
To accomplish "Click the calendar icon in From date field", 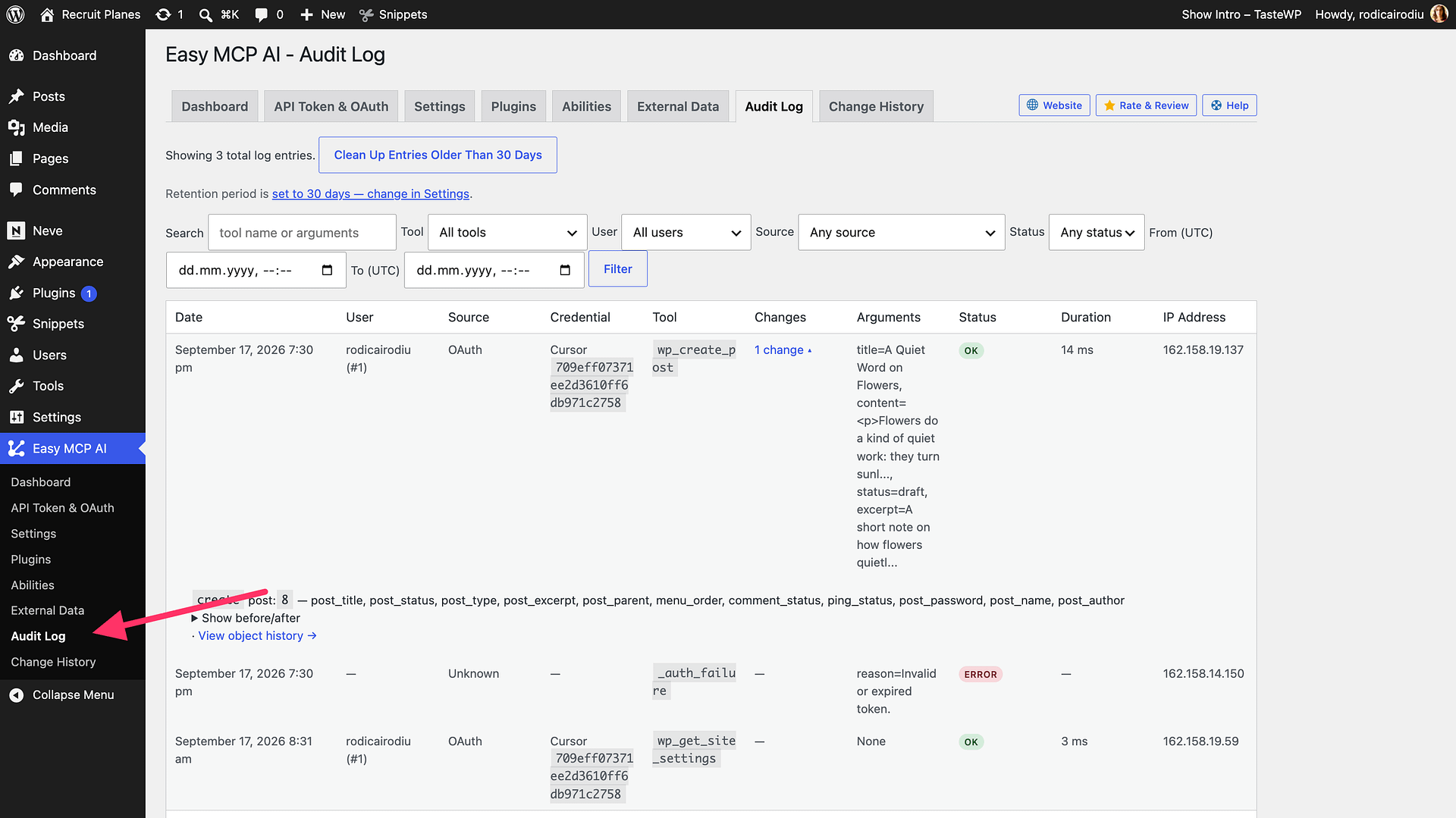I will [327, 270].
